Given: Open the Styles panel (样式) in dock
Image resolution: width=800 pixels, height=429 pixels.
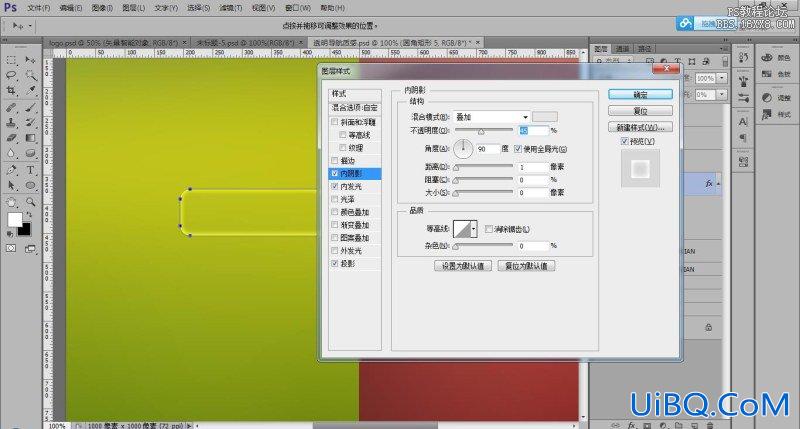Looking at the screenshot, I should click(x=776, y=115).
